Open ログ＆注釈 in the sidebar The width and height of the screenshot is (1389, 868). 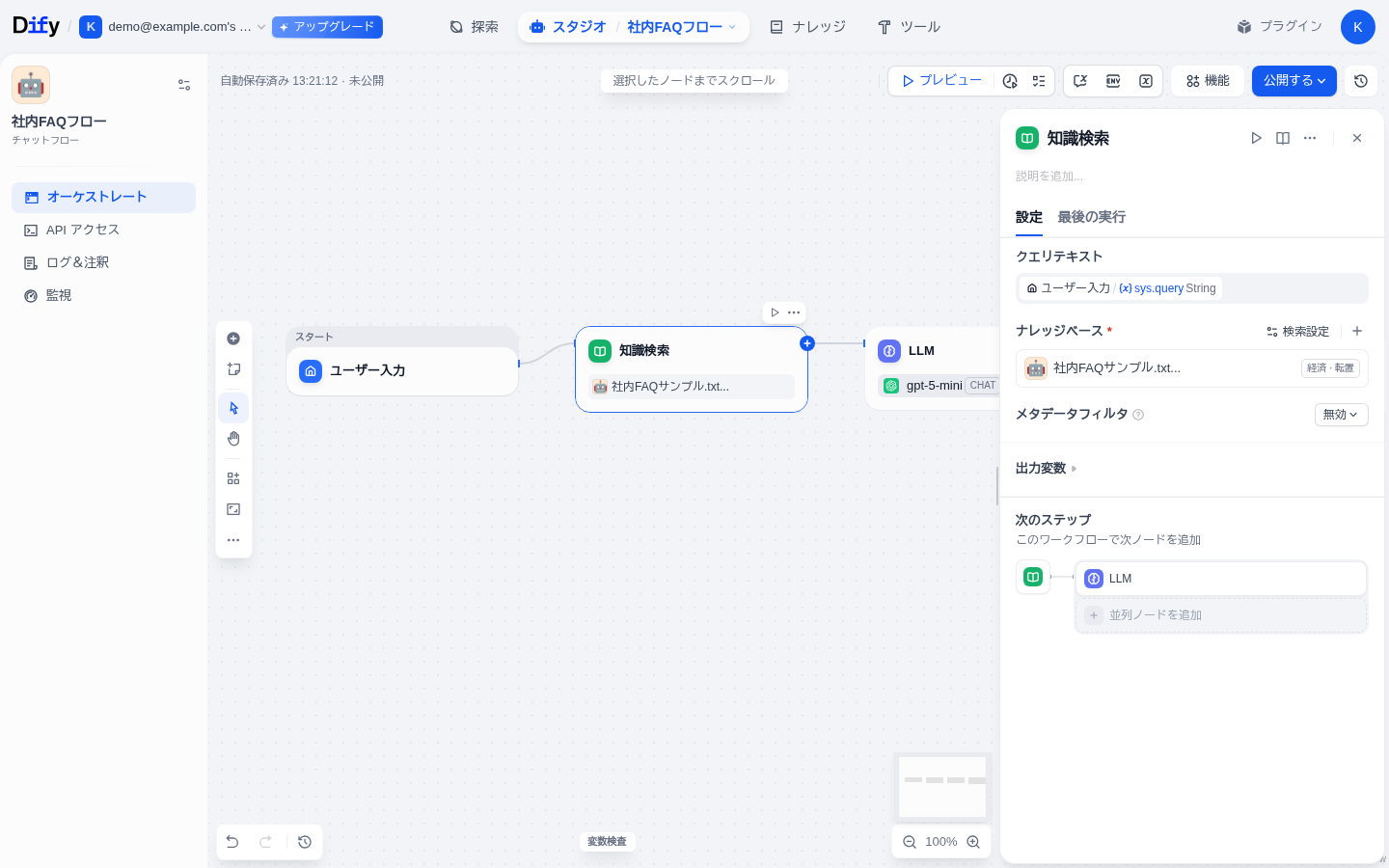pos(103,262)
